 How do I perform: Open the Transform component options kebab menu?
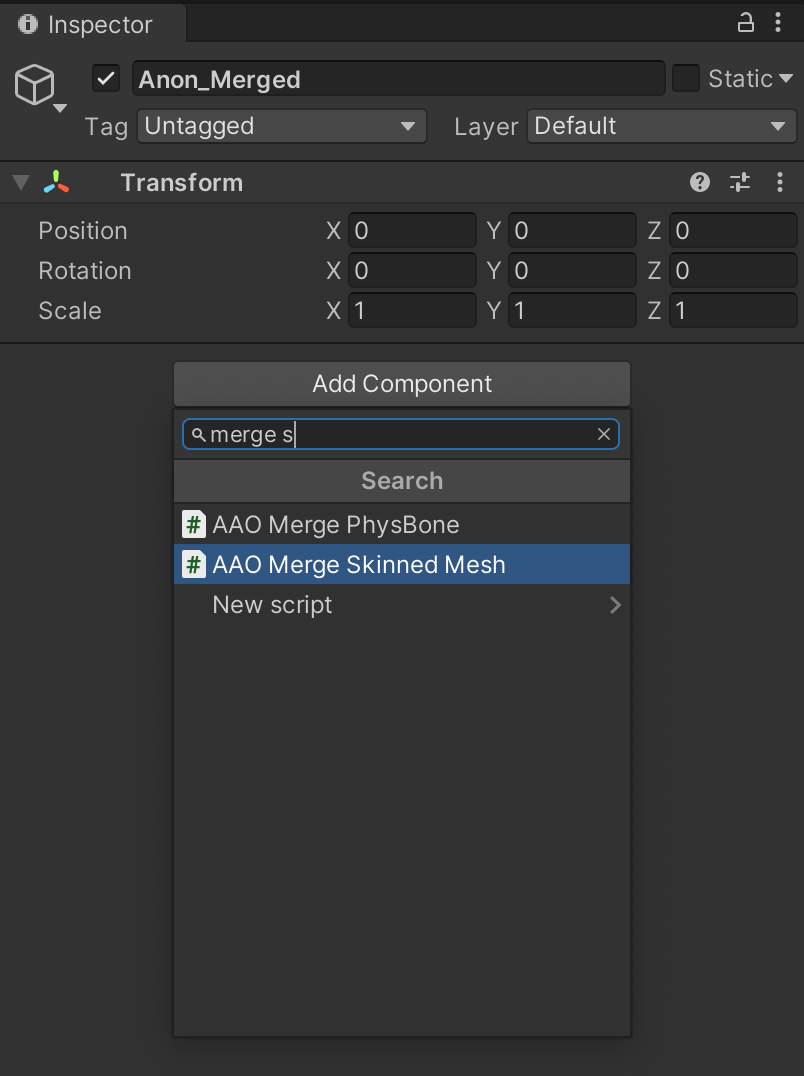[x=780, y=182]
